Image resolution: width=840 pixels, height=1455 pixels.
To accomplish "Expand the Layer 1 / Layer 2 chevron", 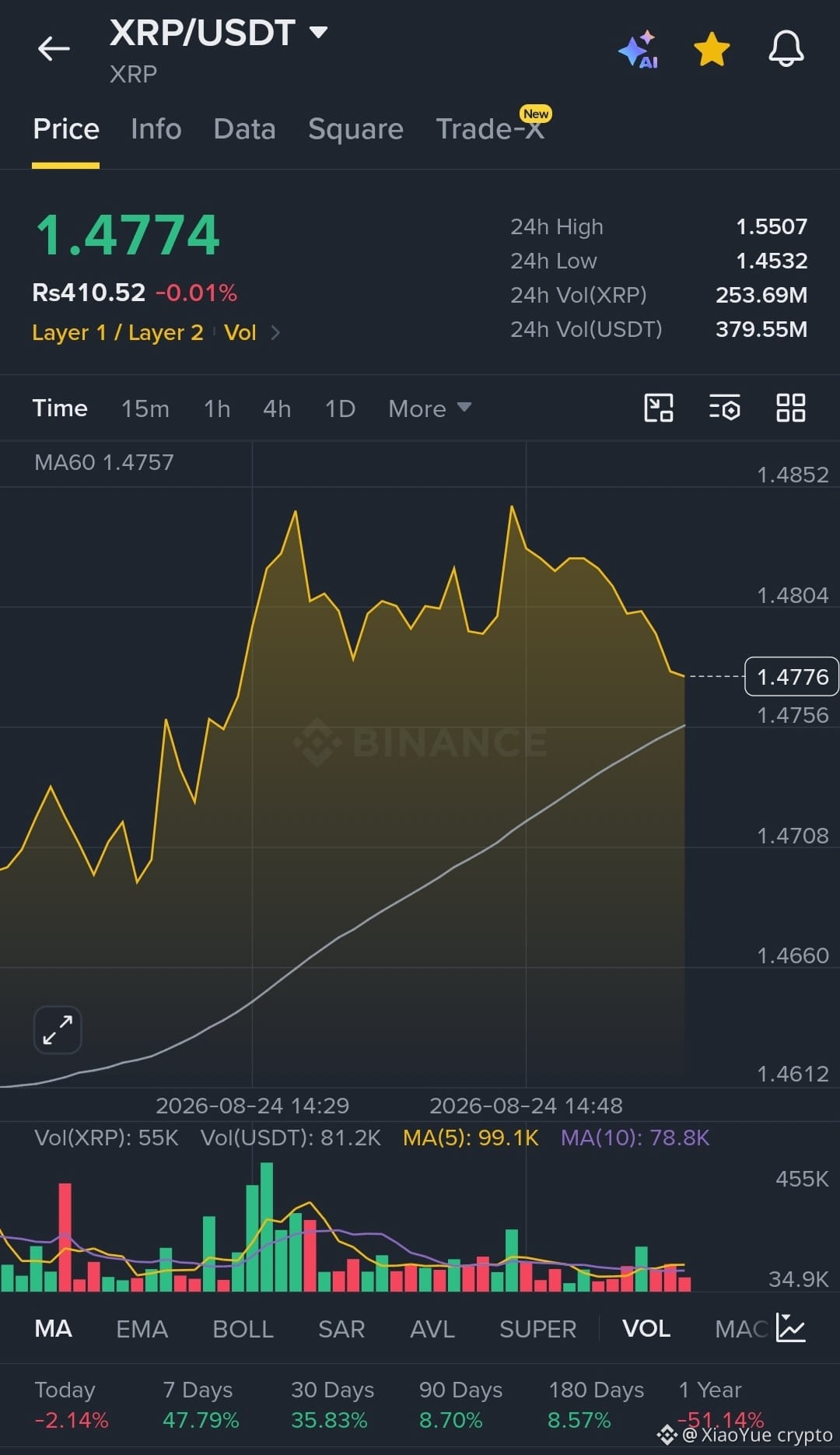I will click(x=275, y=333).
